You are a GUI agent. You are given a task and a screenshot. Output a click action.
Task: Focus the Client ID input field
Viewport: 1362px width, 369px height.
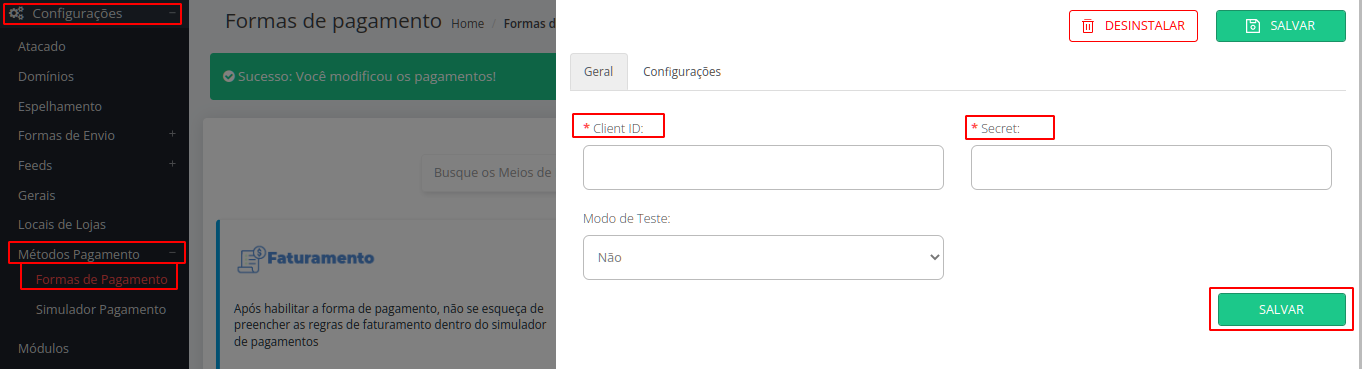click(763, 167)
